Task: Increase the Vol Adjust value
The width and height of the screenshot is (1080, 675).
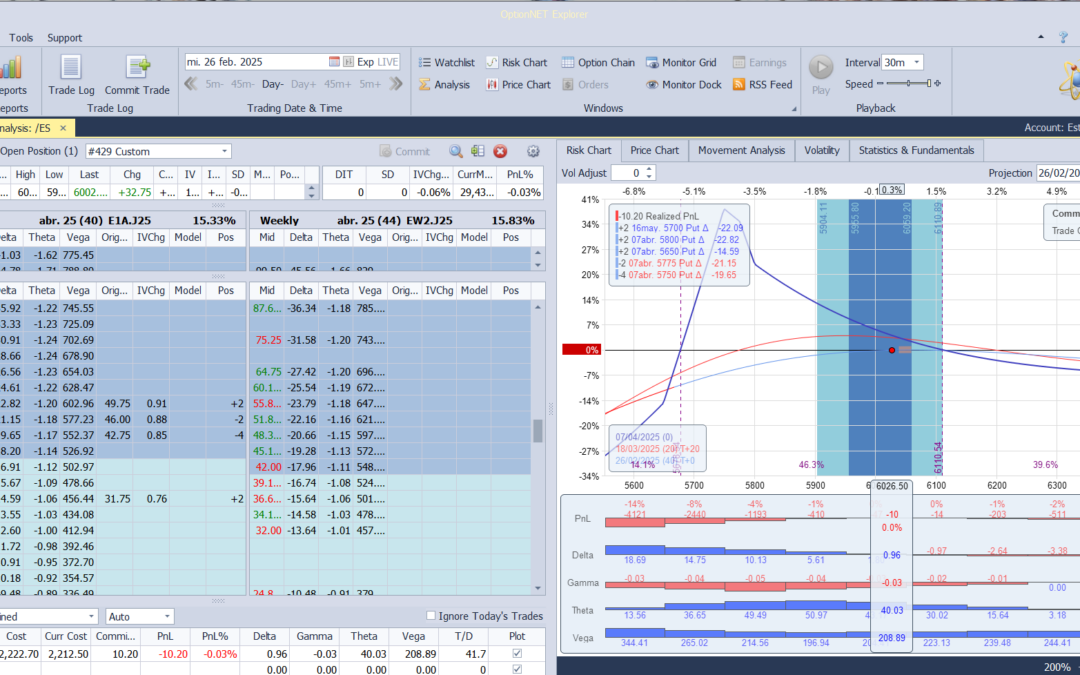Action: coord(649,169)
